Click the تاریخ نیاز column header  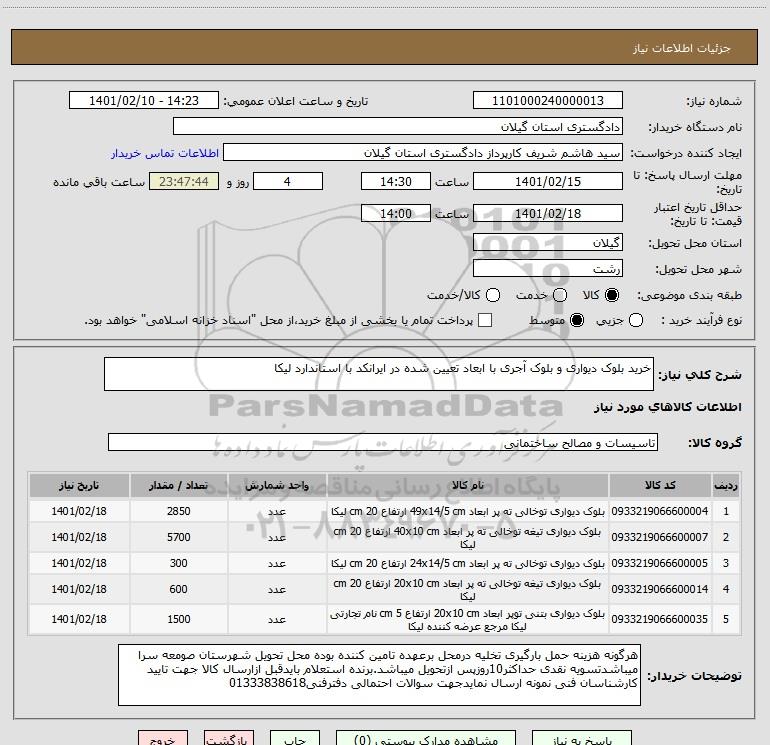[x=79, y=486]
